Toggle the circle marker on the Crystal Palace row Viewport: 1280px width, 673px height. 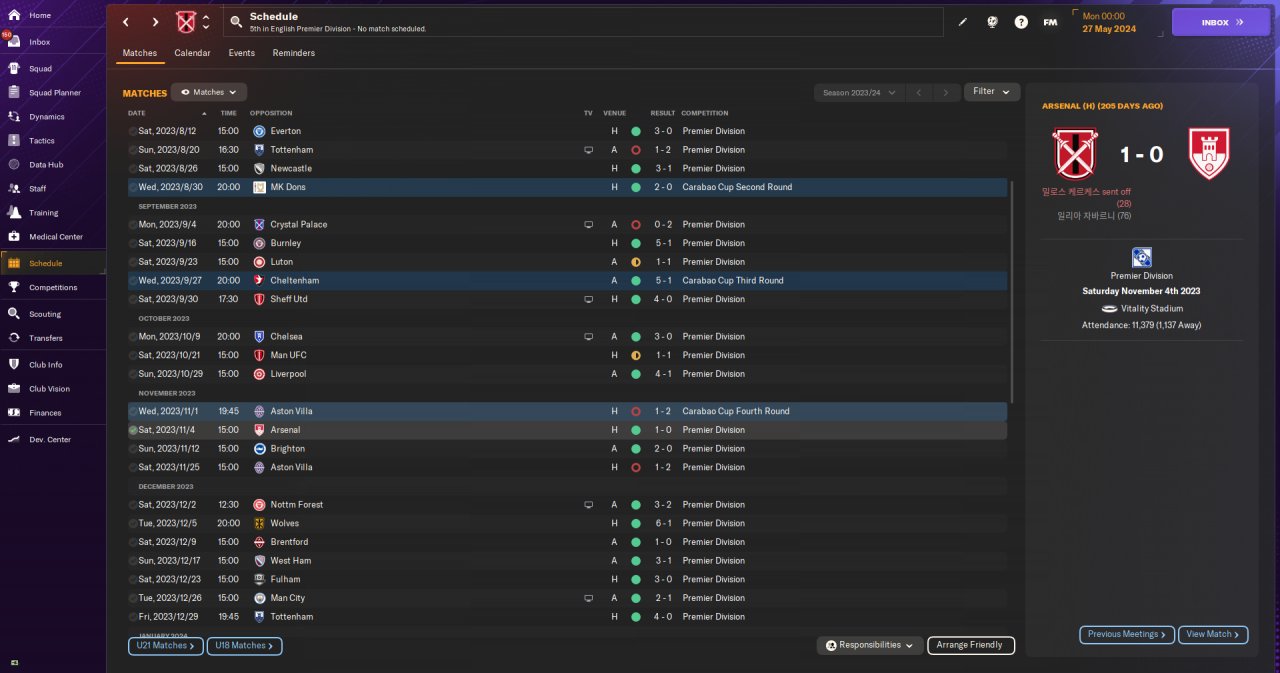pos(133,225)
